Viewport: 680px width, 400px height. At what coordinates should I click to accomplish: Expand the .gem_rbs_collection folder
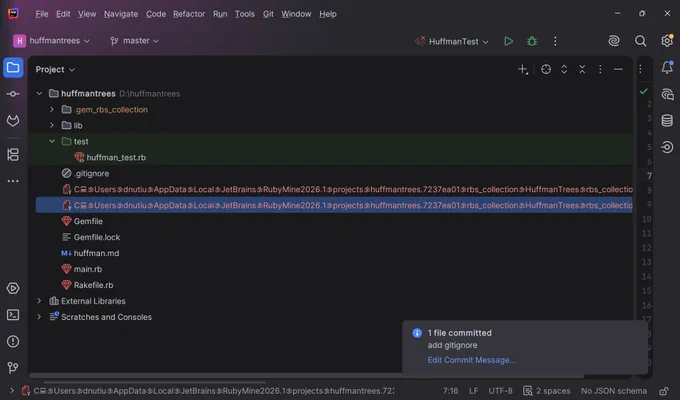(x=52, y=109)
